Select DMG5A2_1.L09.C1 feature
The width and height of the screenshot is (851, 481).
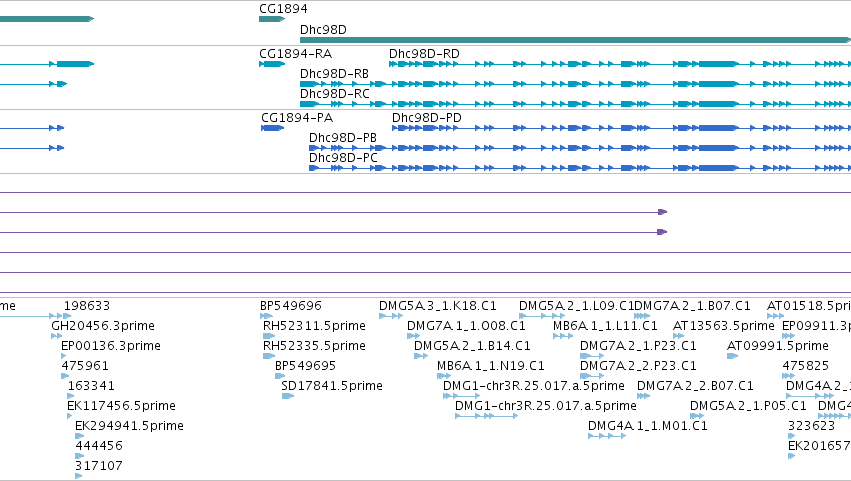542,316
